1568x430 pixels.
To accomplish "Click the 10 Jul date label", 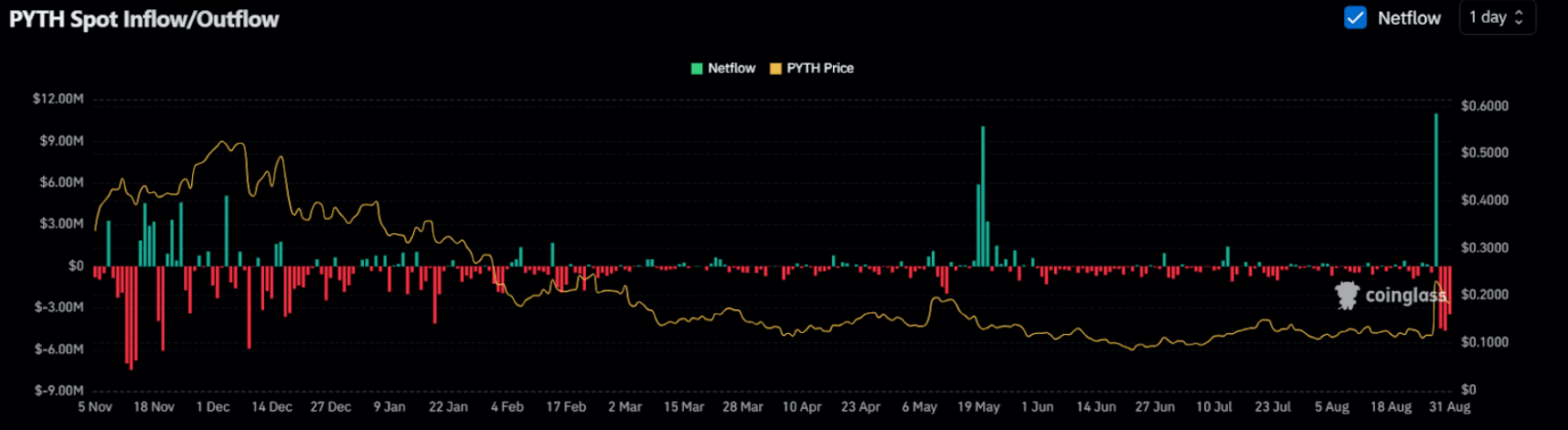I will pos(1214,407).
